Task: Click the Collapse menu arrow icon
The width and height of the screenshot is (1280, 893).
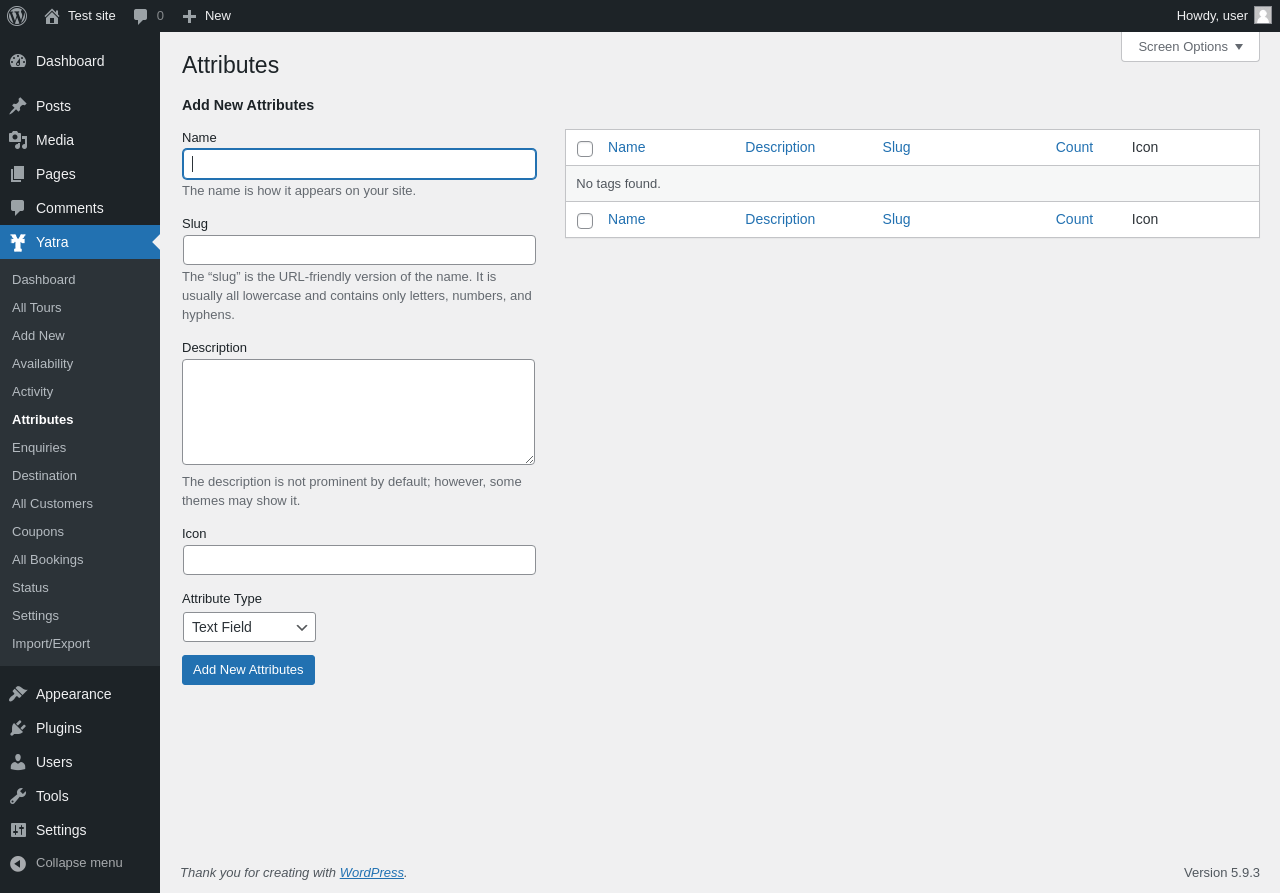Action: click(x=18, y=863)
